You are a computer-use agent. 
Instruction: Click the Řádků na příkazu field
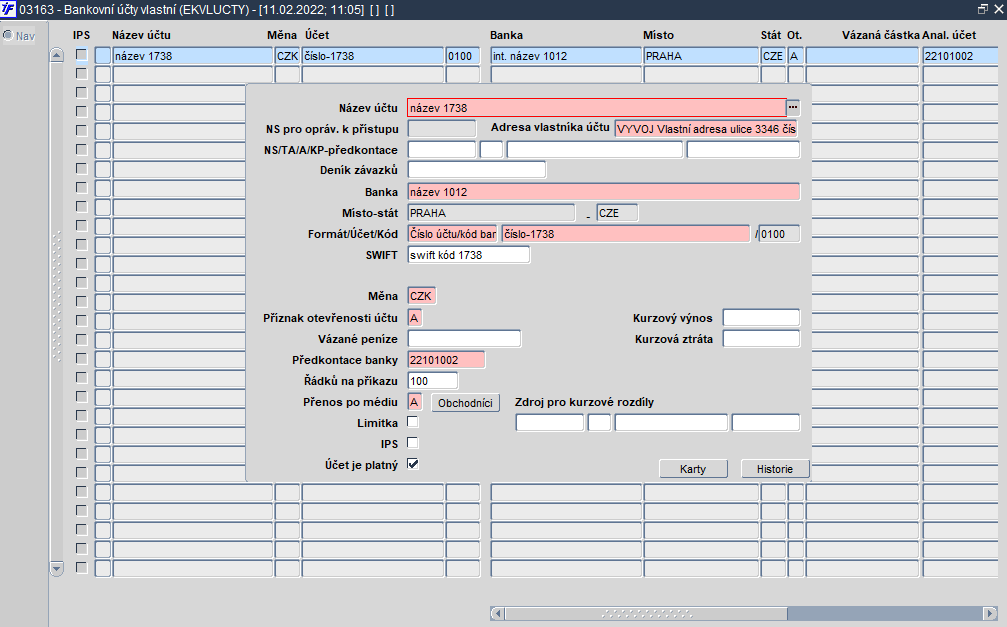point(432,381)
